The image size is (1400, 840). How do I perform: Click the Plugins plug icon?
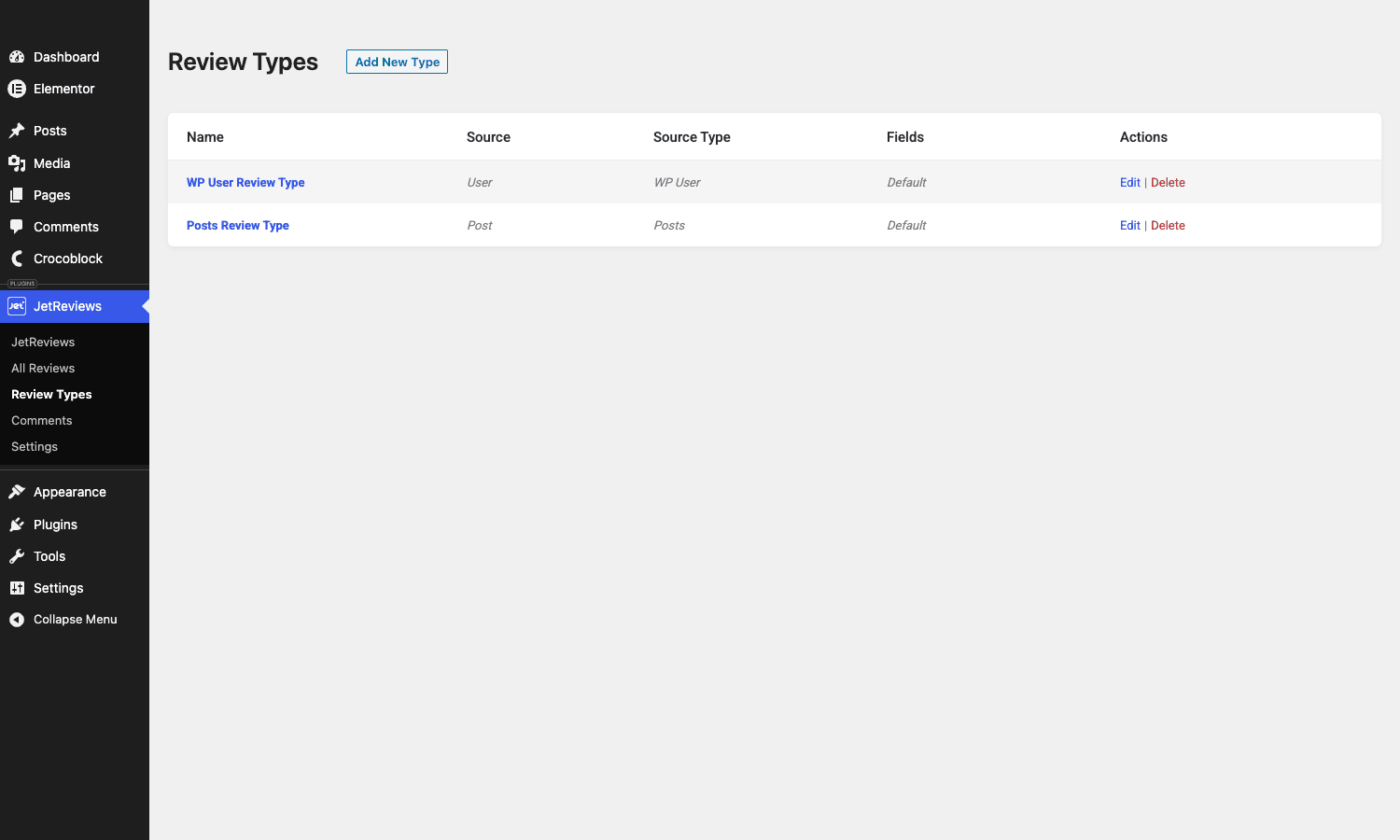click(17, 525)
